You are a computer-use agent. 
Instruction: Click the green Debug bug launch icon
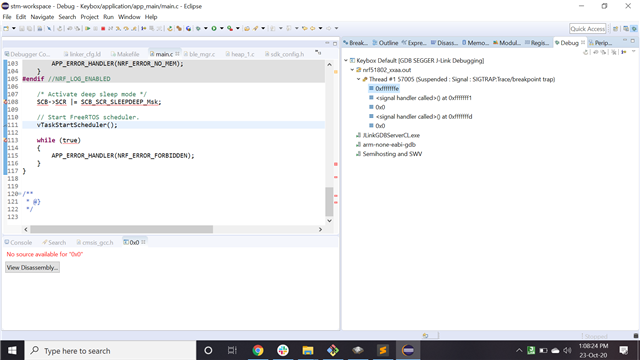tap(198, 29)
